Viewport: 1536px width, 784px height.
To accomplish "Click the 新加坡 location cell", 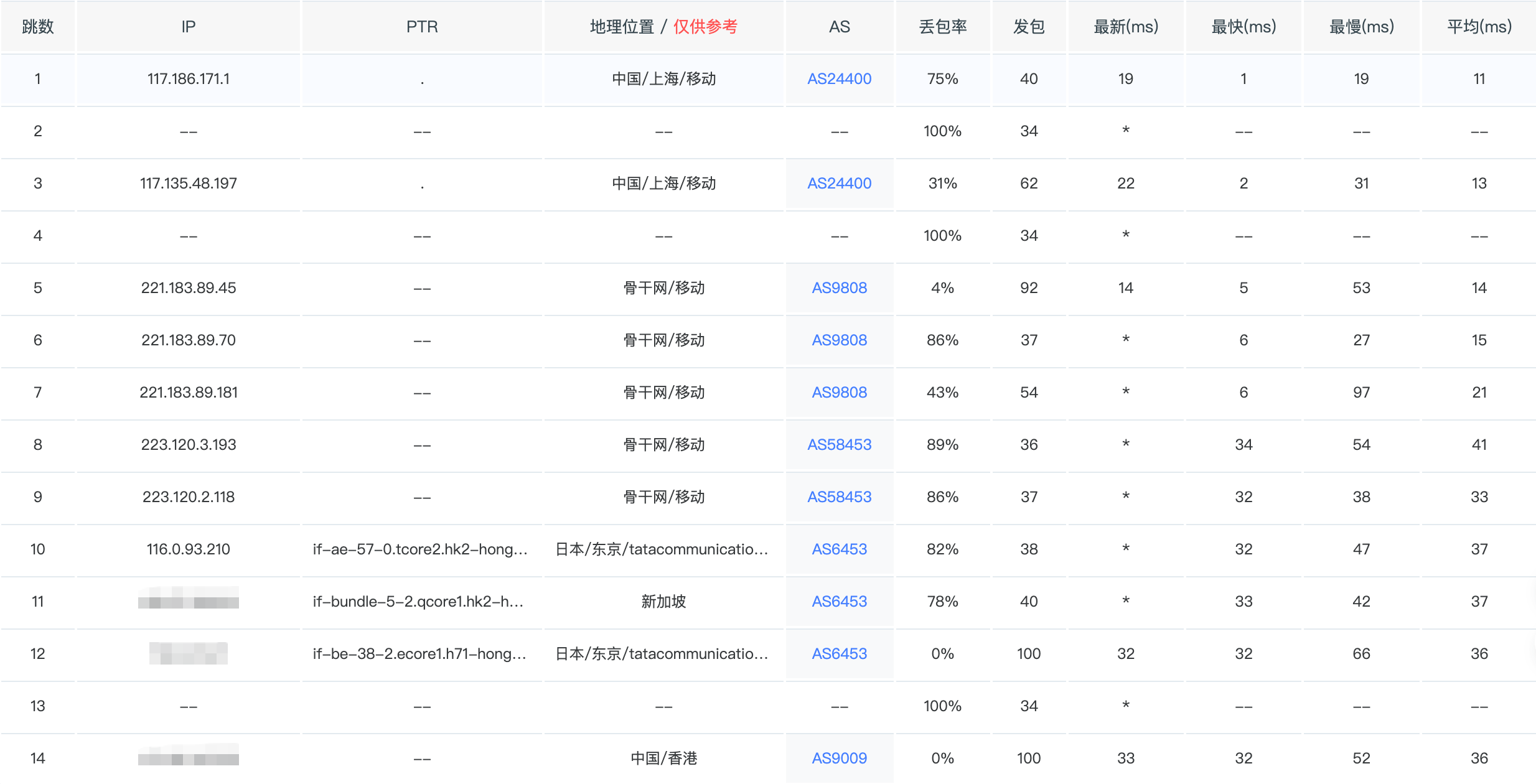I will pos(663,602).
